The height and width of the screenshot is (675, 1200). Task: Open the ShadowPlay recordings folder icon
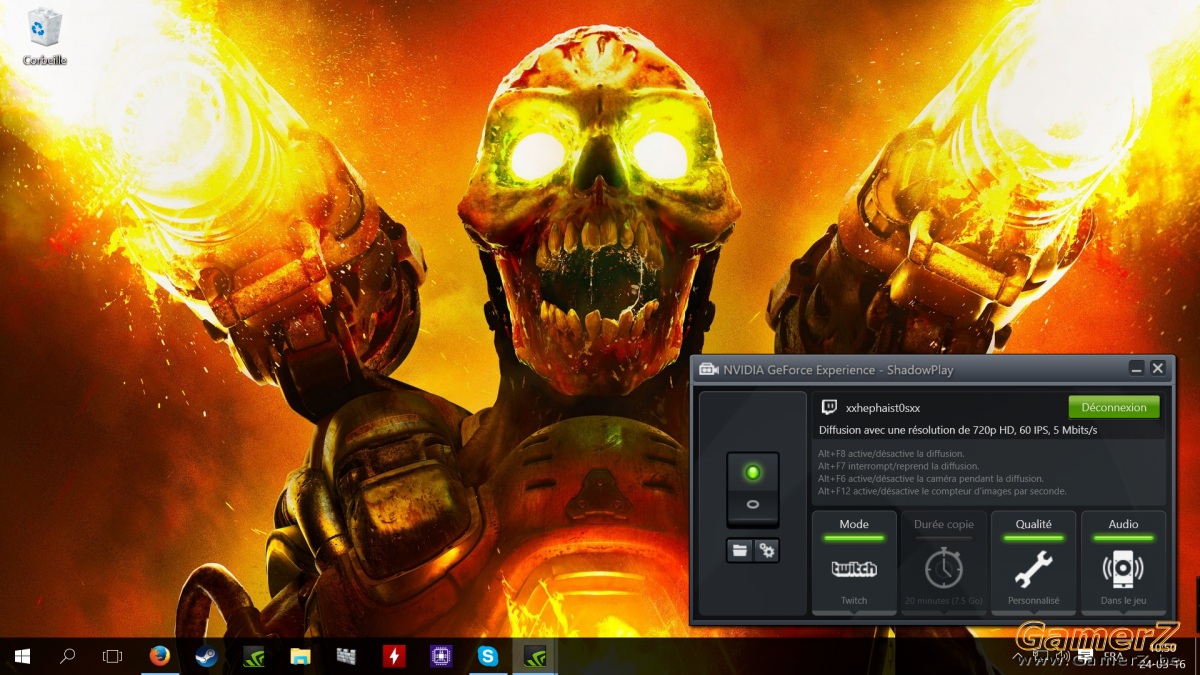(740, 550)
